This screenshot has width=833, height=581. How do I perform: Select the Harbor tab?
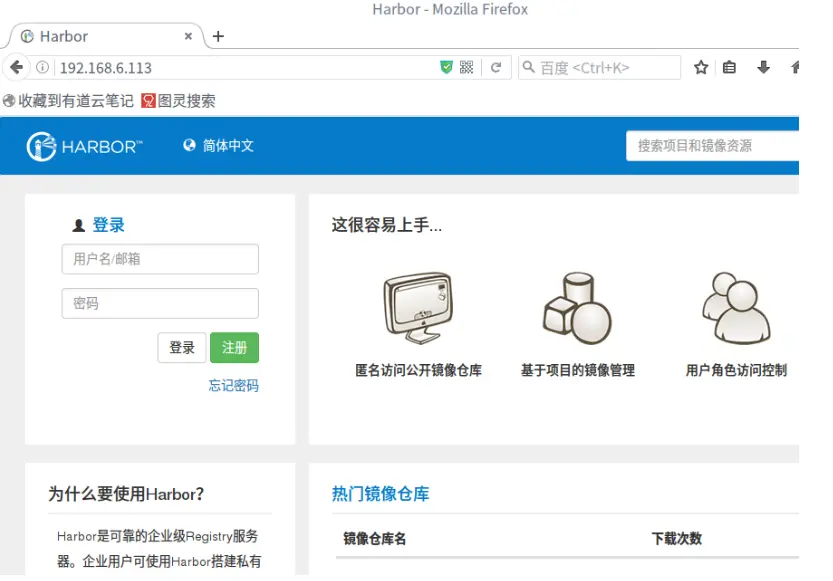click(x=106, y=36)
